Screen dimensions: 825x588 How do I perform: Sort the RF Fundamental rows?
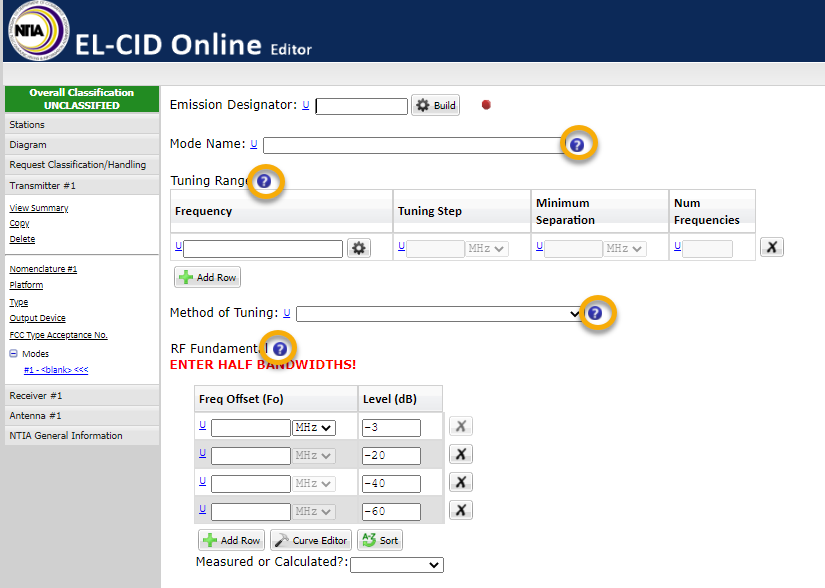click(380, 540)
